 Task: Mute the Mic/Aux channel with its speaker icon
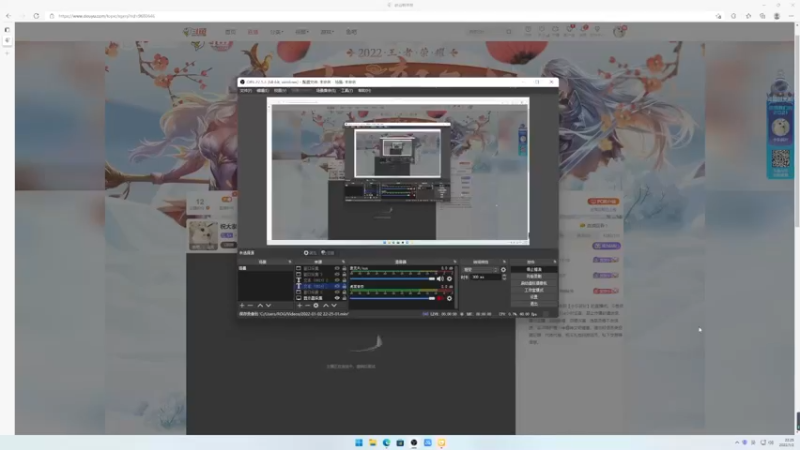[440, 279]
